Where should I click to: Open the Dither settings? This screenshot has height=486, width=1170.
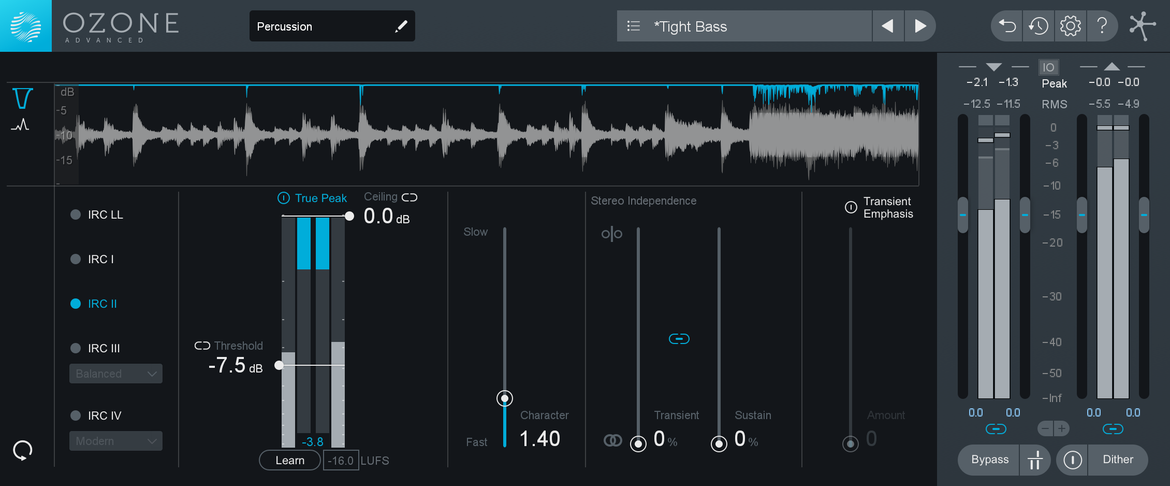1118,460
